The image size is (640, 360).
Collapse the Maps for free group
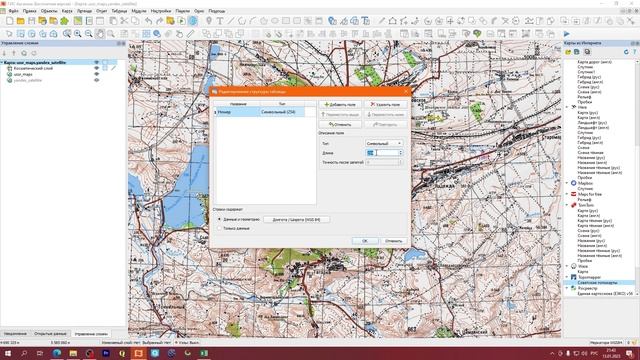567,194
